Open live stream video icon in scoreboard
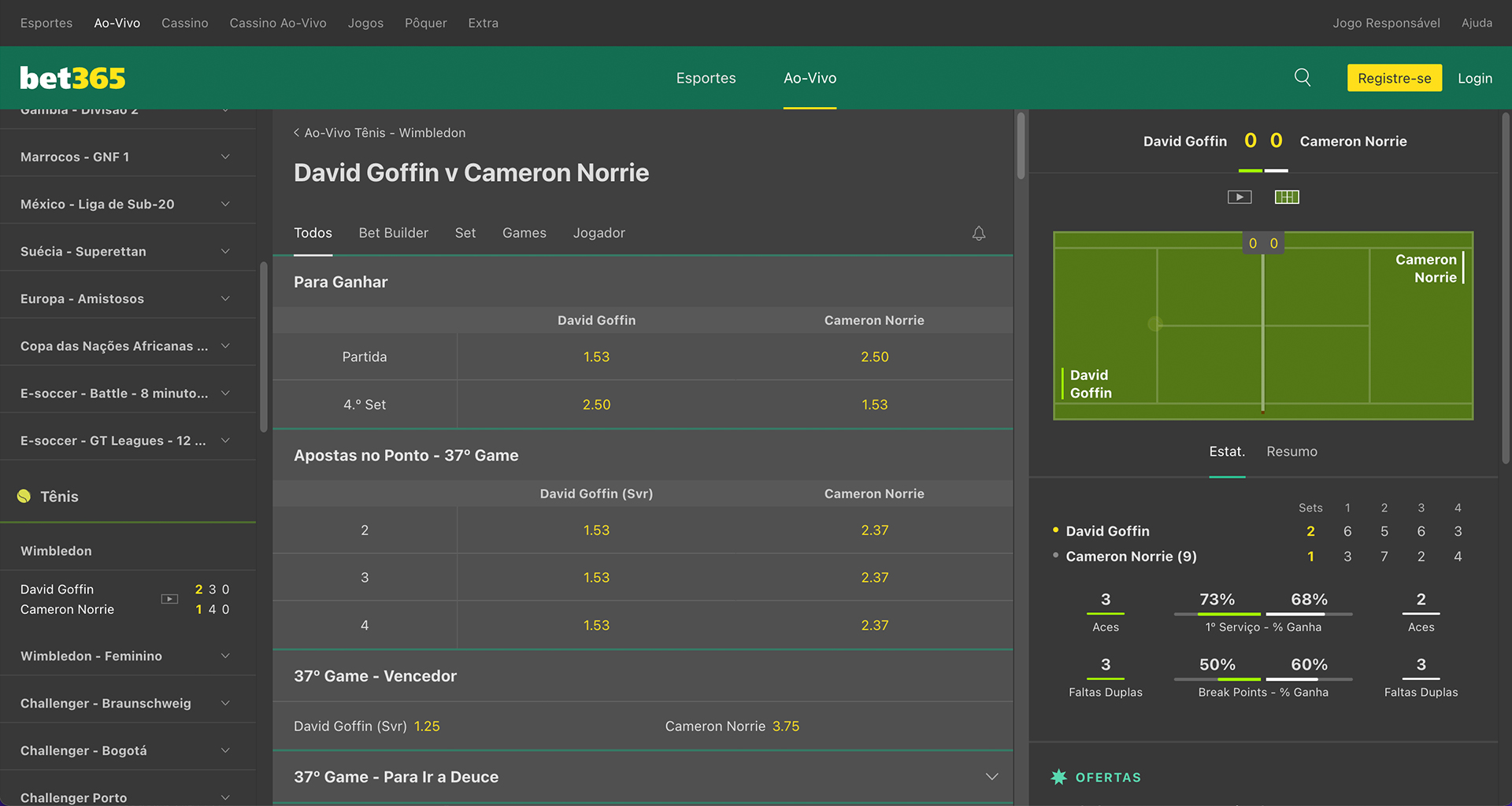Viewport: 1512px width, 806px height. [x=1240, y=197]
